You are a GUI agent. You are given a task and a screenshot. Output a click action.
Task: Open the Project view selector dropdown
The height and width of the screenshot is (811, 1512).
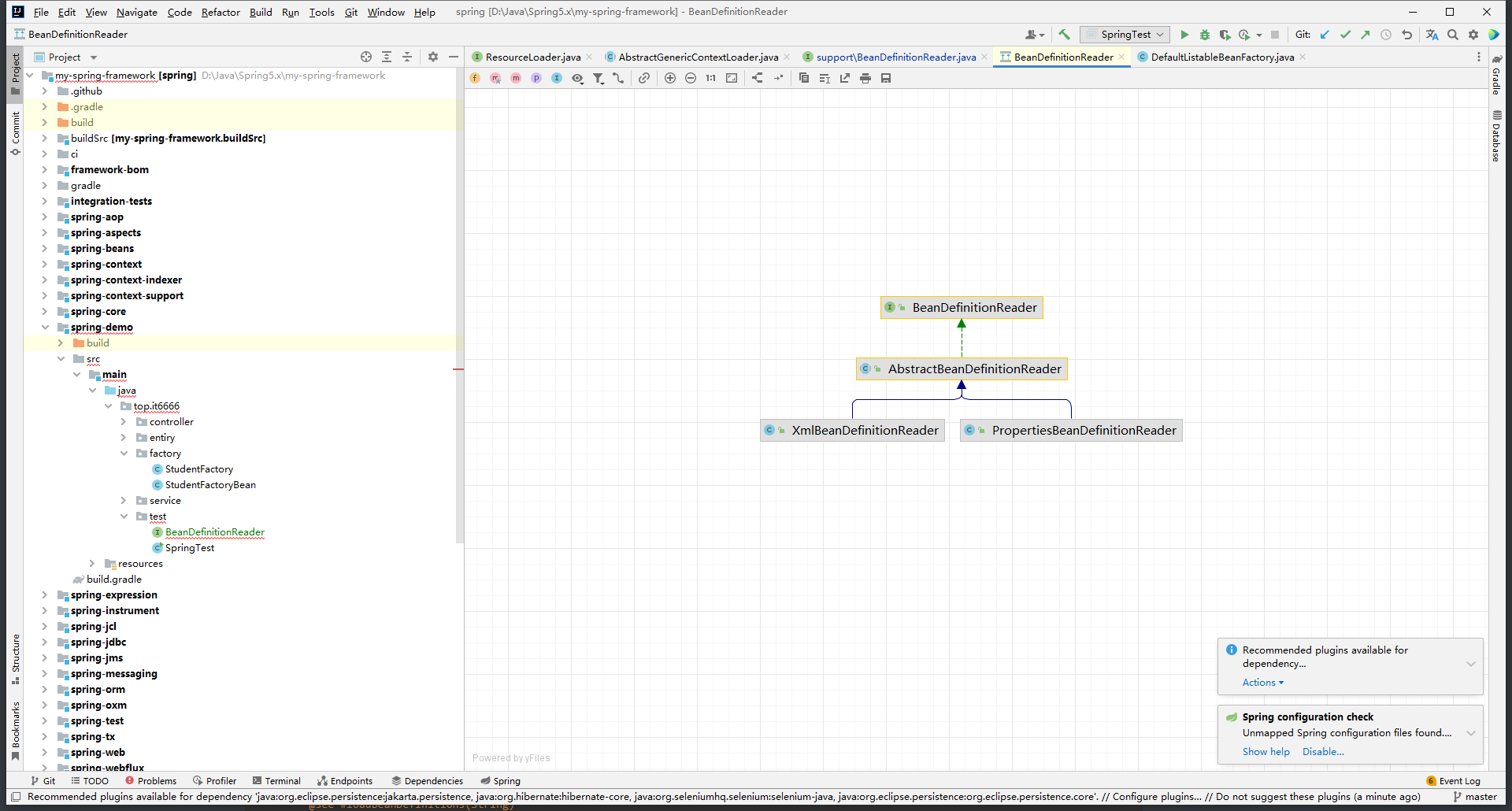66,57
